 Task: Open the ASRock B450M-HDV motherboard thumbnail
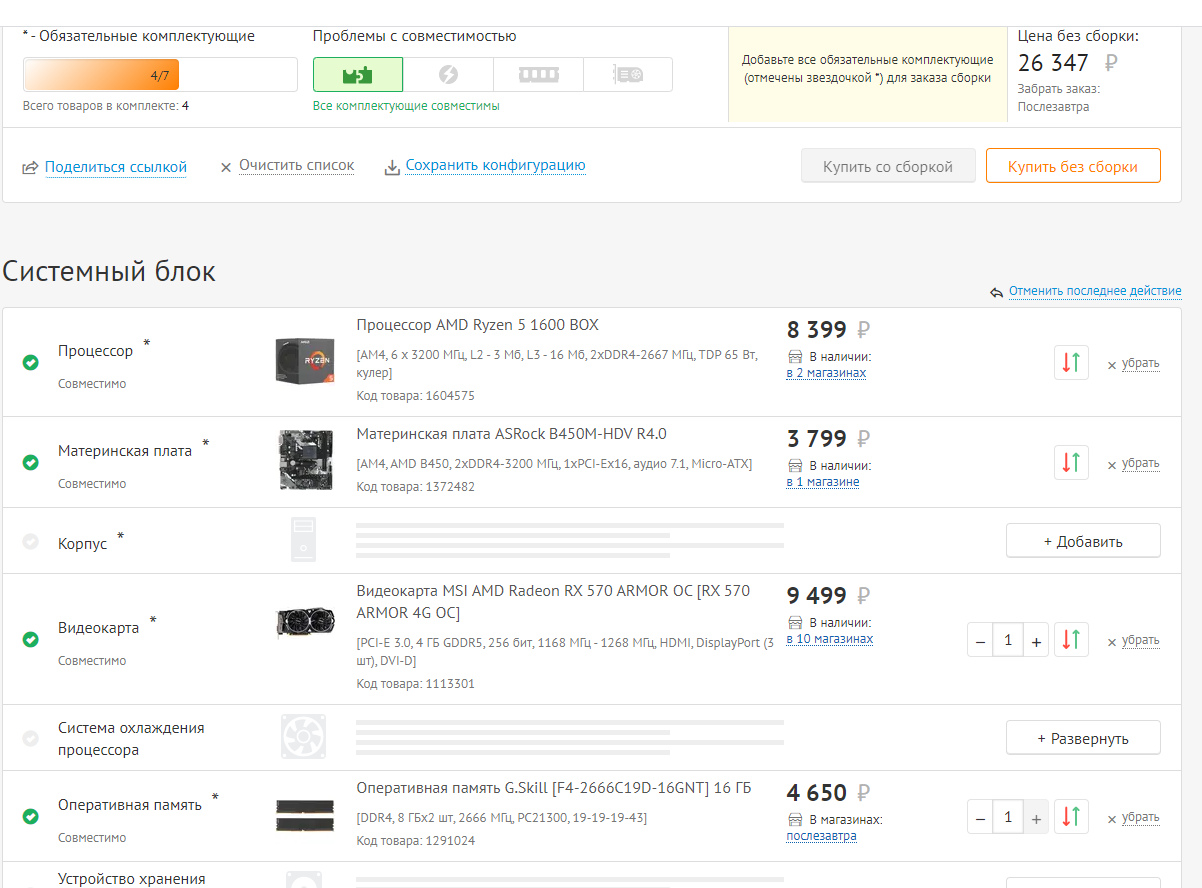[x=305, y=460]
